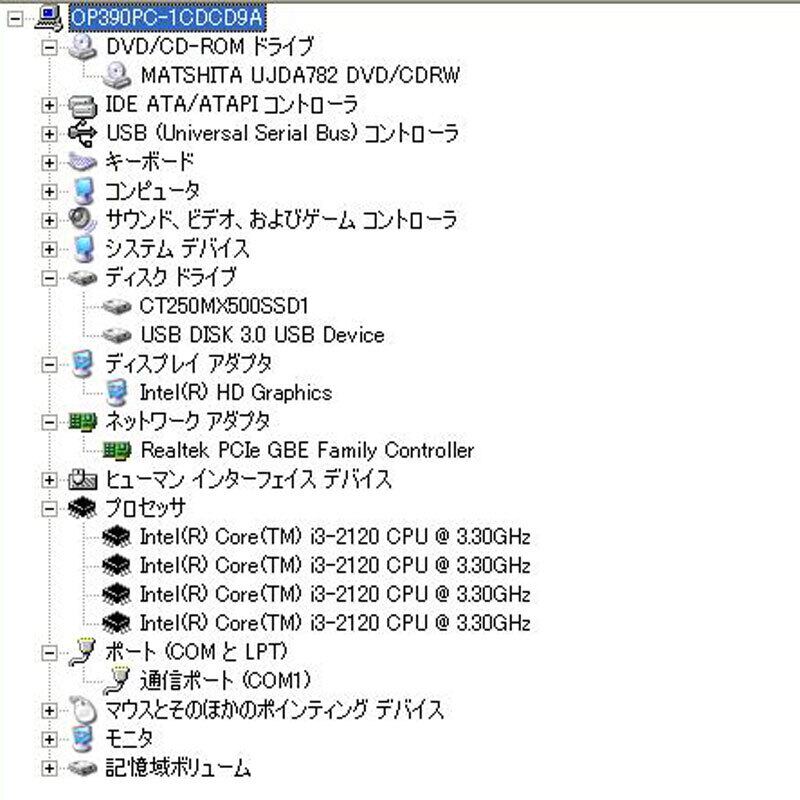Click the IDE ATA/ATAPI コントローラ icon
Image resolution: width=800 pixels, height=800 pixels.
pos(82,105)
